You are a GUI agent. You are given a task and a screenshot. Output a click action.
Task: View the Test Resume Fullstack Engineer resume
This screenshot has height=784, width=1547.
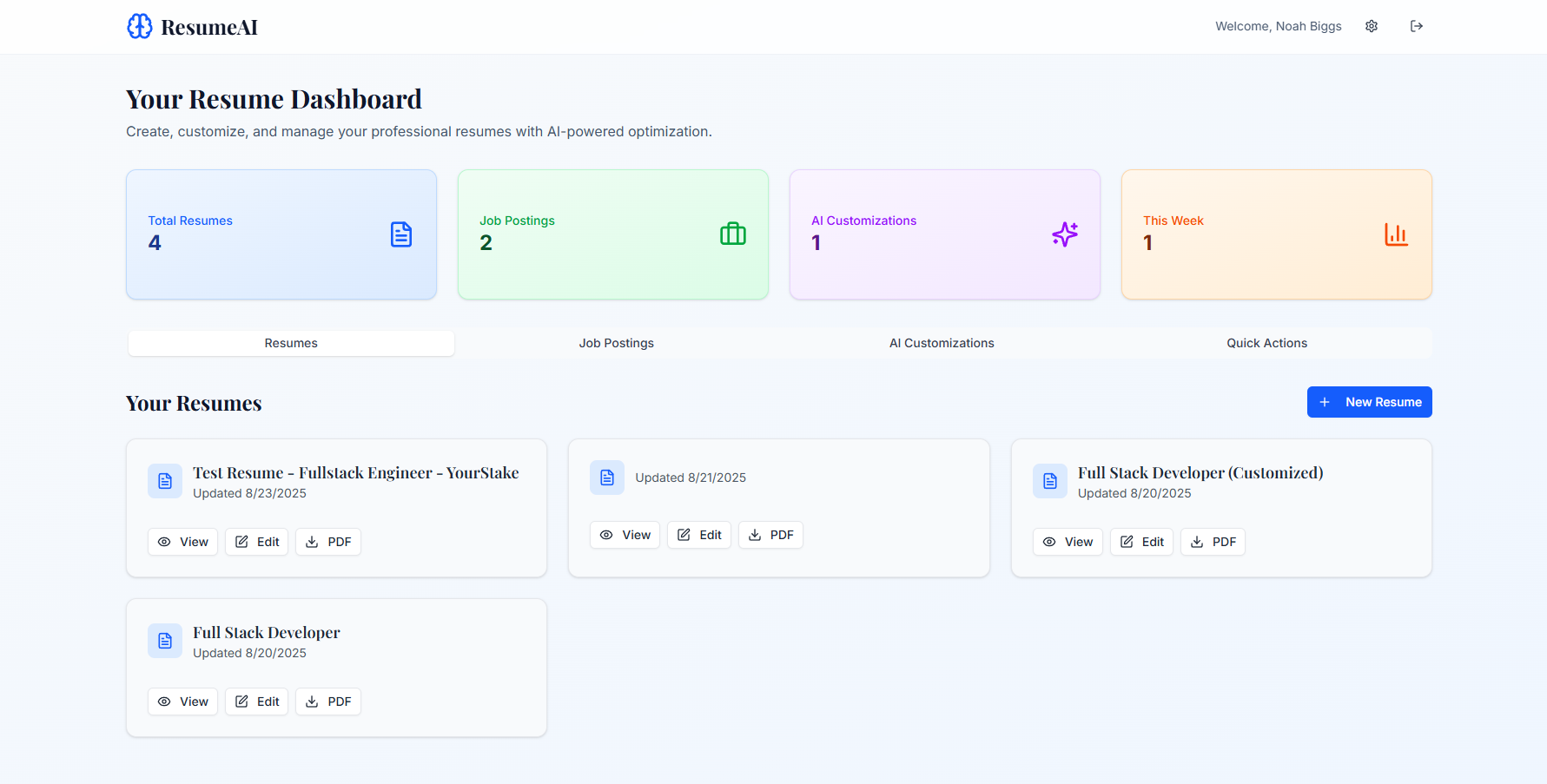182,542
